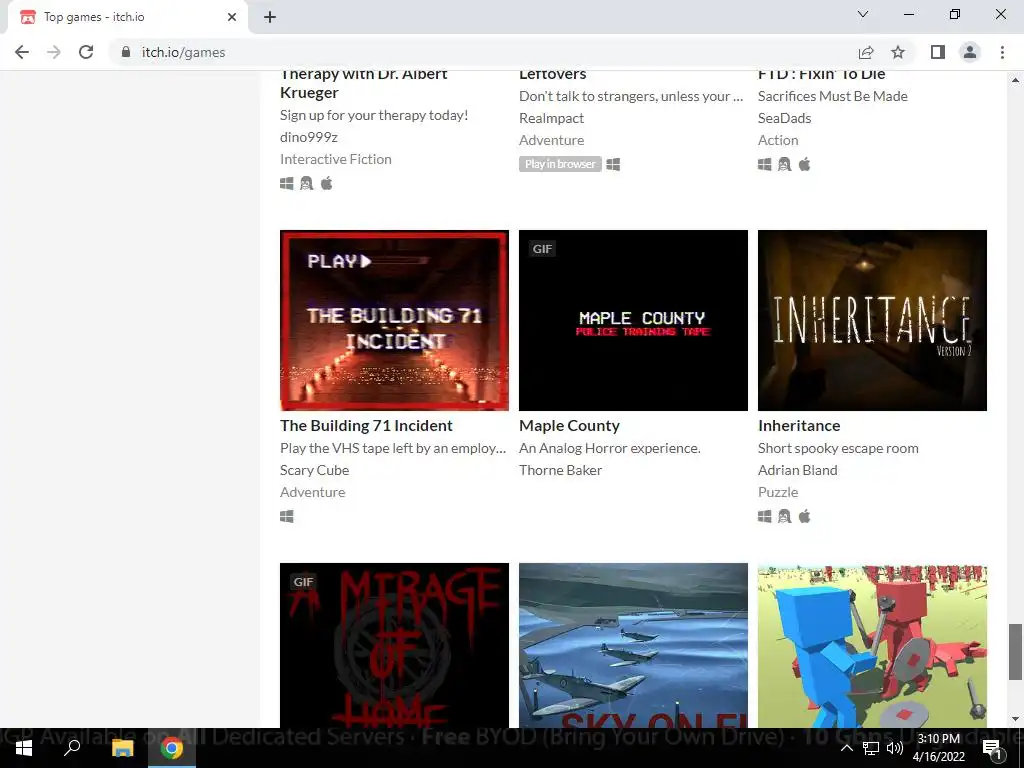Visit author Adrian Bland's page

pos(797,470)
